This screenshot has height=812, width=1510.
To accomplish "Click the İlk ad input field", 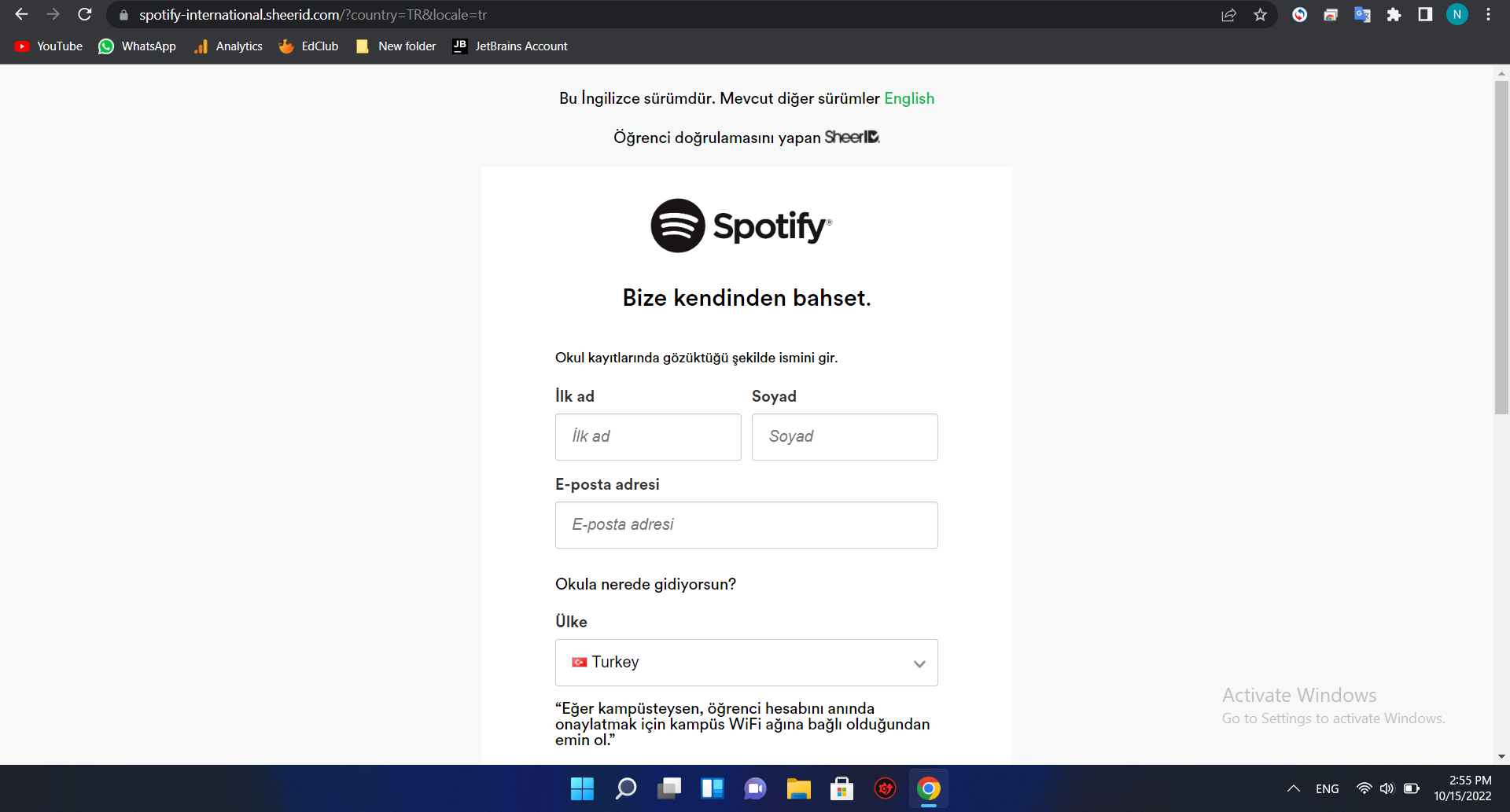I will pos(648,437).
